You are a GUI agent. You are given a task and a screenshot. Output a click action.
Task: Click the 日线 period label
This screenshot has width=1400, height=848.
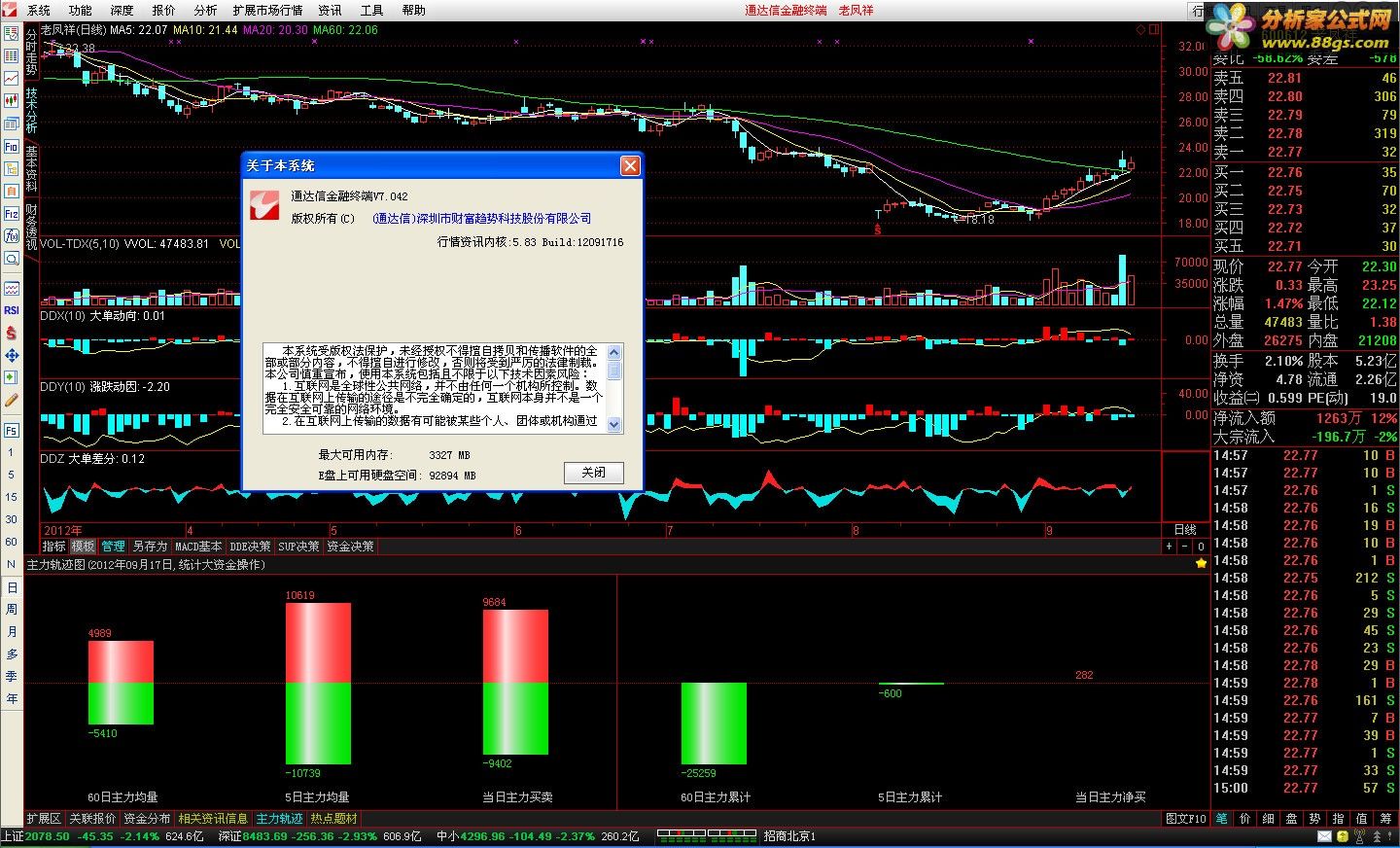pyautogui.click(x=1185, y=530)
